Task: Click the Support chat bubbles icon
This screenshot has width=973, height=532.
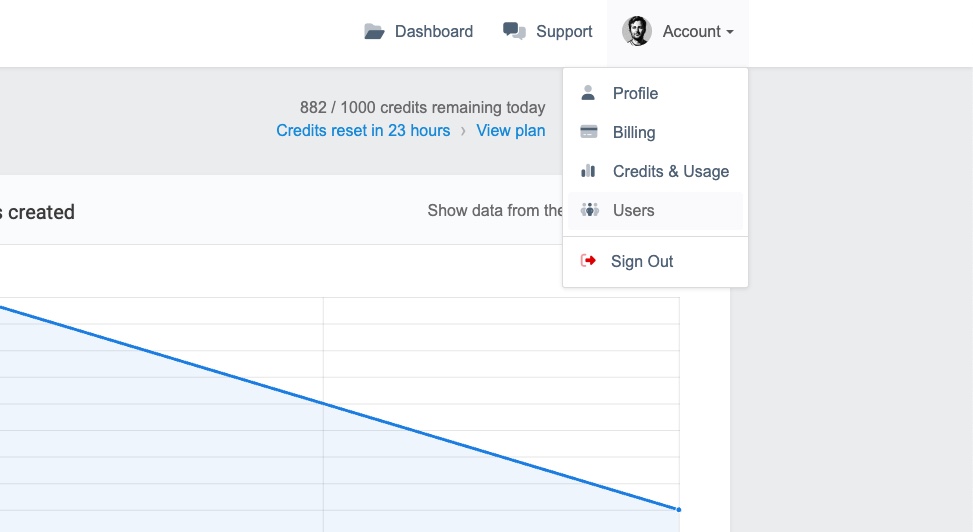Action: coord(514,31)
